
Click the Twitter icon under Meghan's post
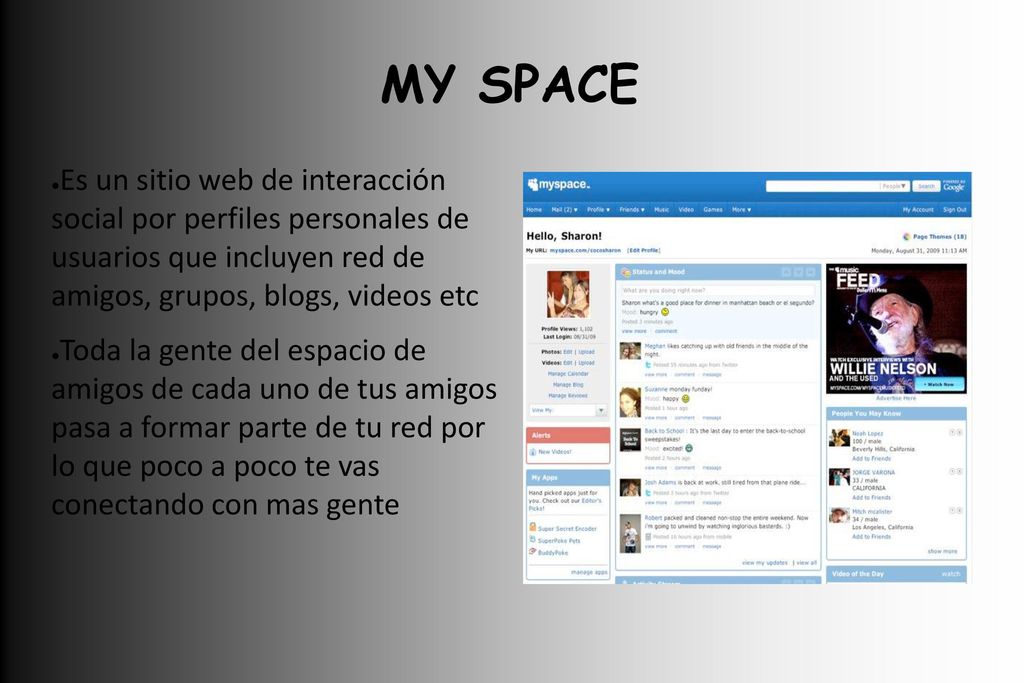coord(648,365)
